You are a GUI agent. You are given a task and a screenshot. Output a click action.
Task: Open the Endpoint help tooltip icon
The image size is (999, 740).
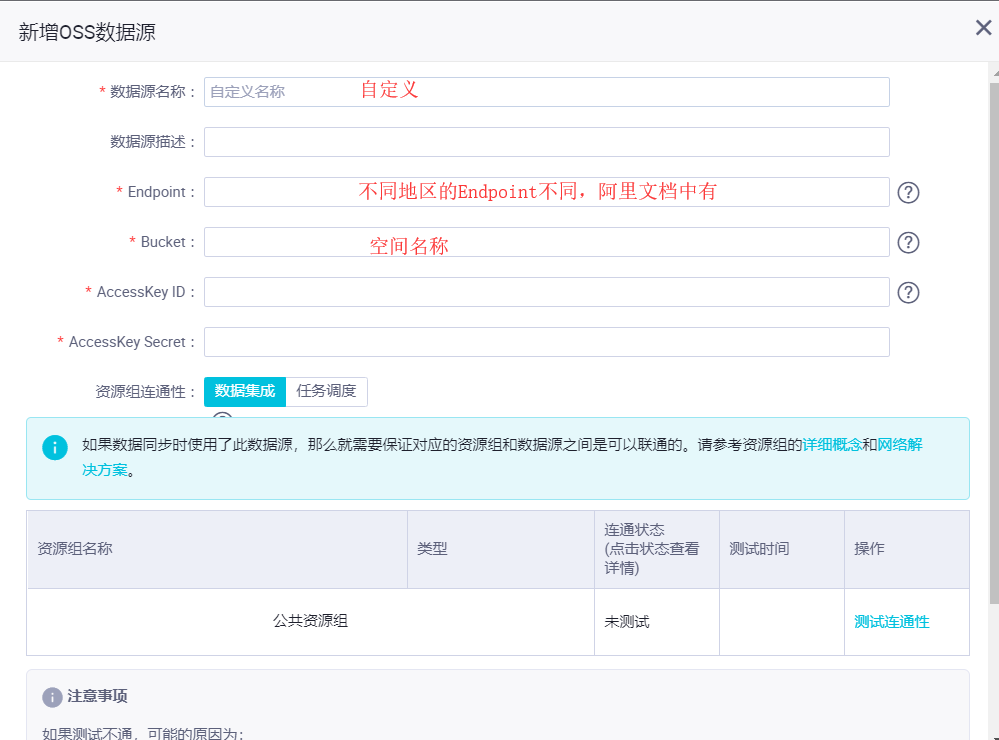click(908, 192)
